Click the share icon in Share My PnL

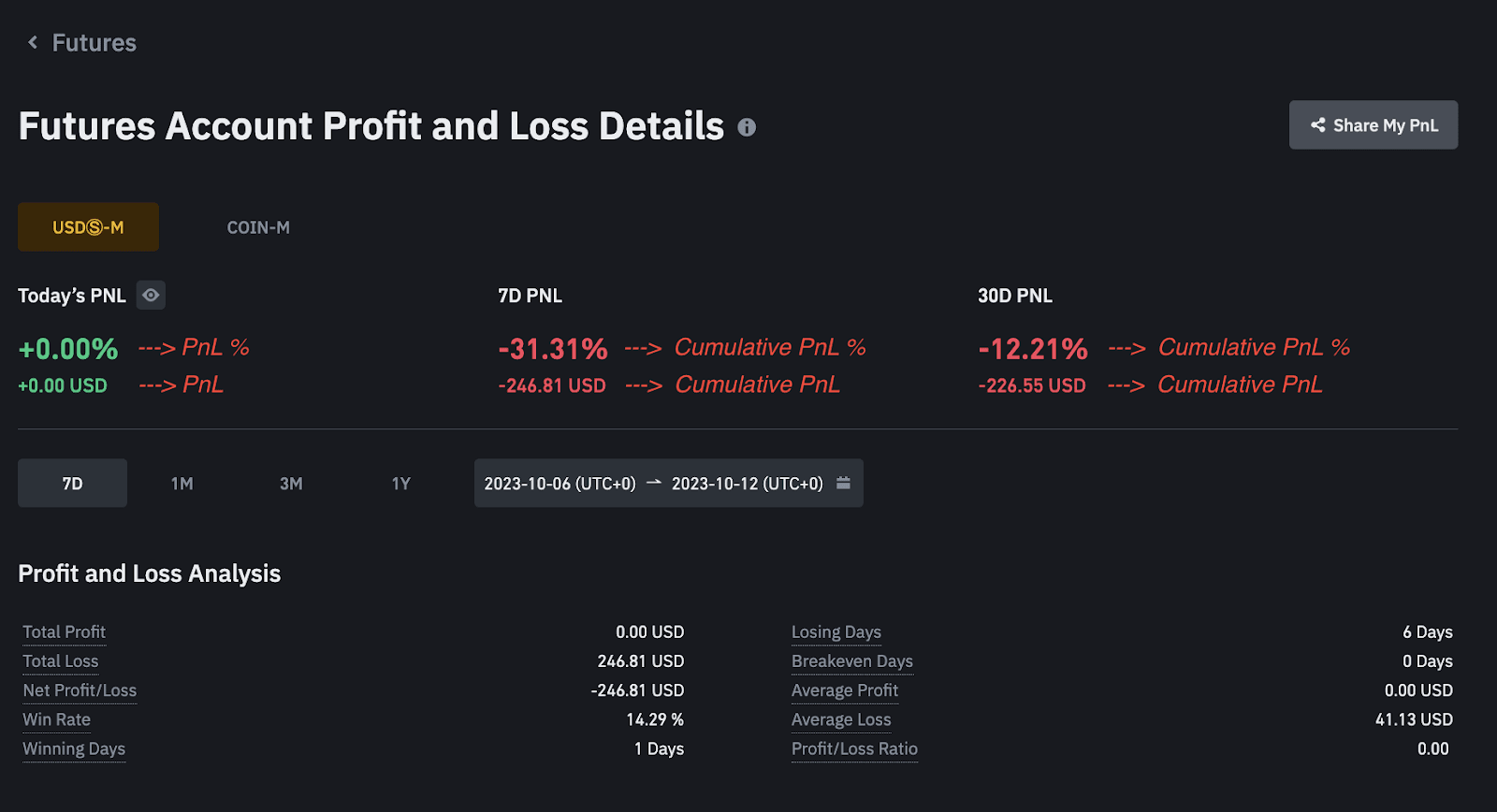pos(1317,124)
